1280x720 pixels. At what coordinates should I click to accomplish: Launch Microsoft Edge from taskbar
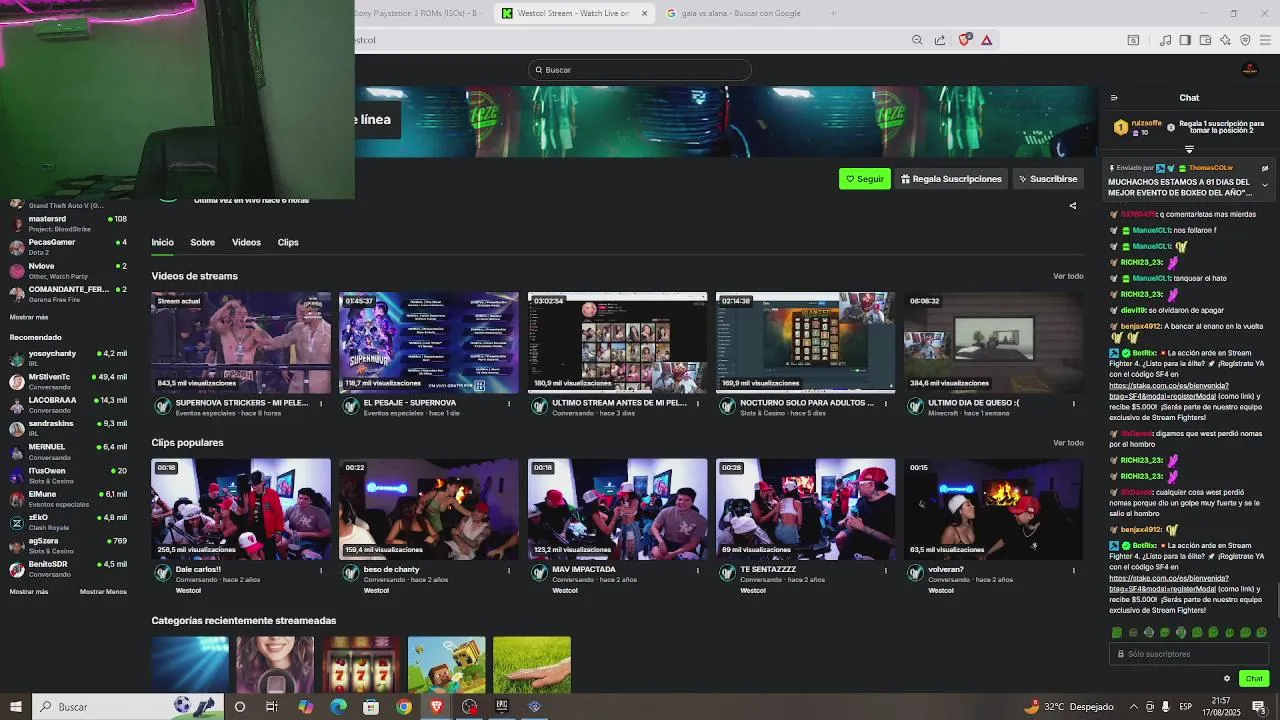coord(338,707)
